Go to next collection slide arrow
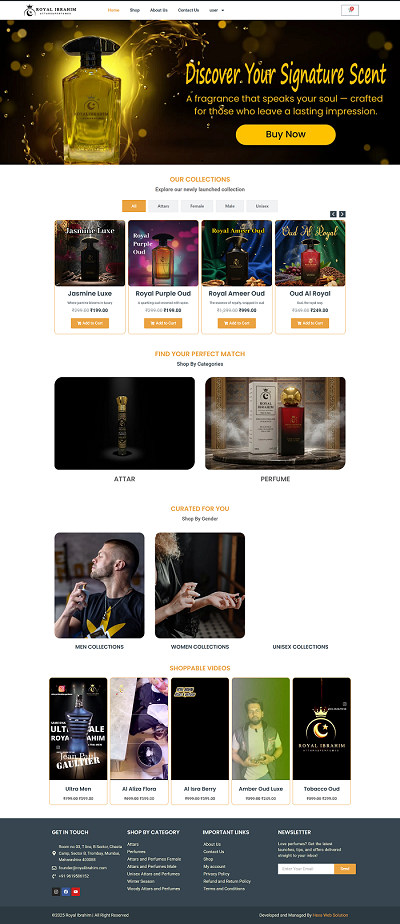400x924 pixels. (x=342, y=214)
